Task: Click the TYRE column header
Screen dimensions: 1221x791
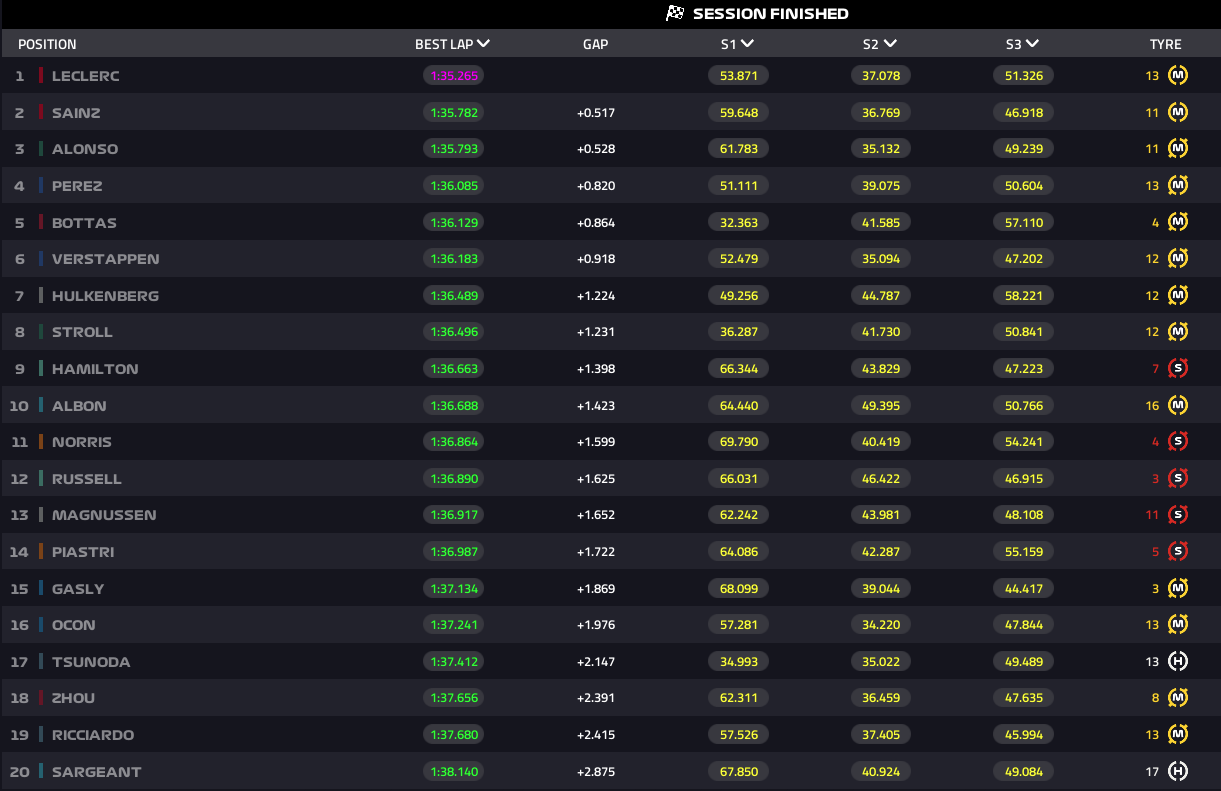Action: (x=1165, y=44)
